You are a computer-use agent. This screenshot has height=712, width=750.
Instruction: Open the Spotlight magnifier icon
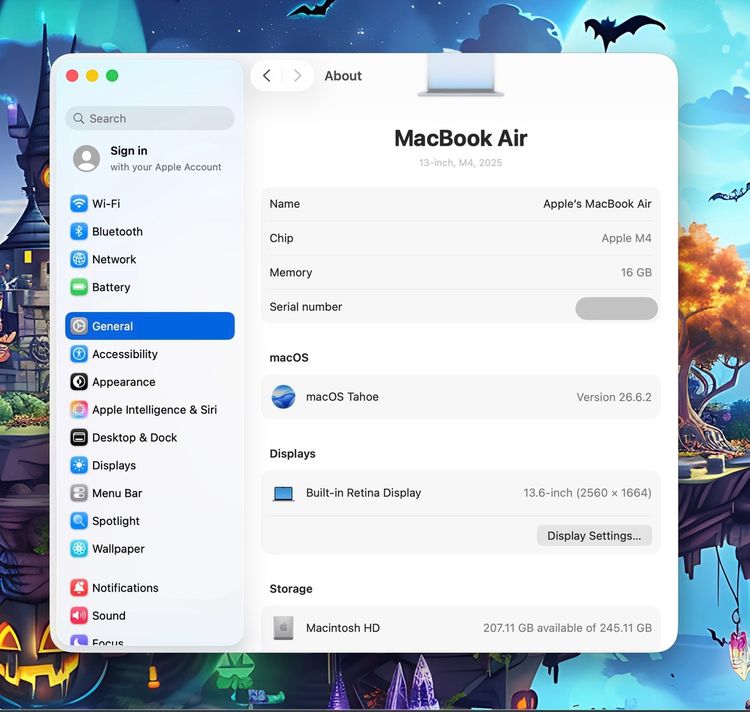coord(79,521)
